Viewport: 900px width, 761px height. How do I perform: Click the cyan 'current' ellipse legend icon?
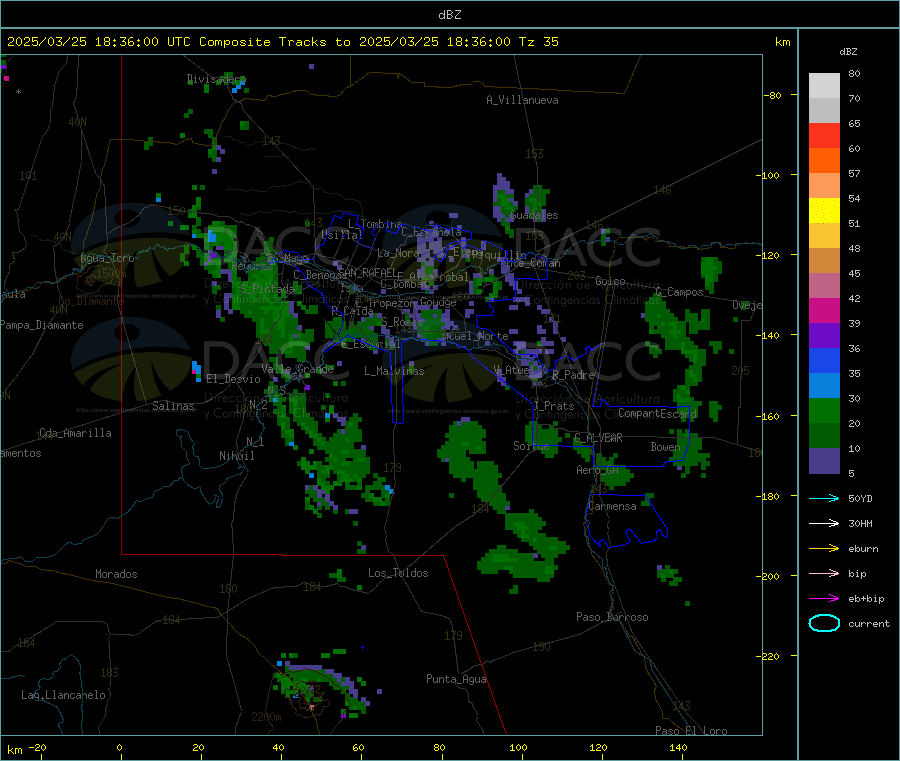[x=824, y=623]
